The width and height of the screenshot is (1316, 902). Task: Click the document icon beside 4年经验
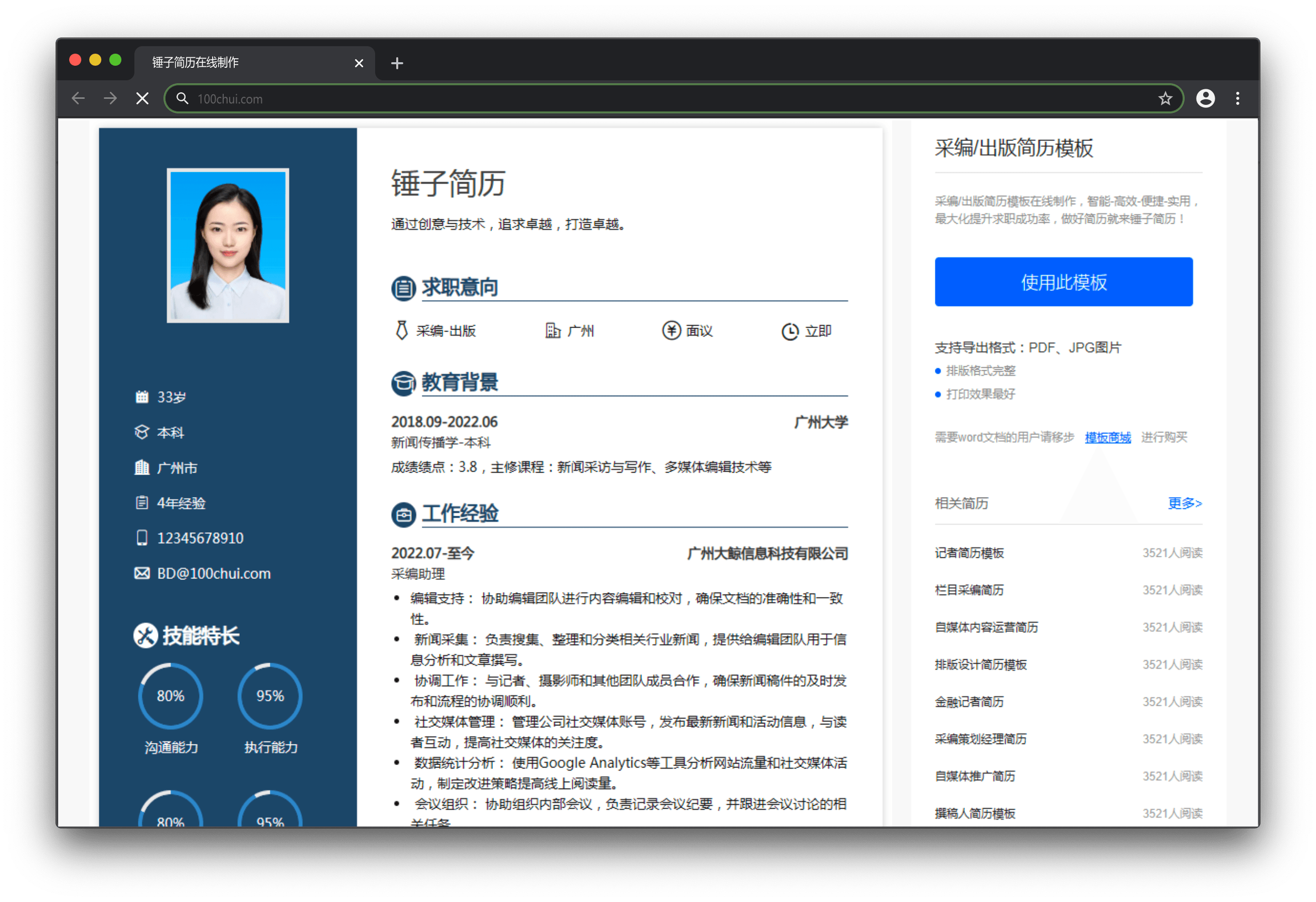coord(141,503)
